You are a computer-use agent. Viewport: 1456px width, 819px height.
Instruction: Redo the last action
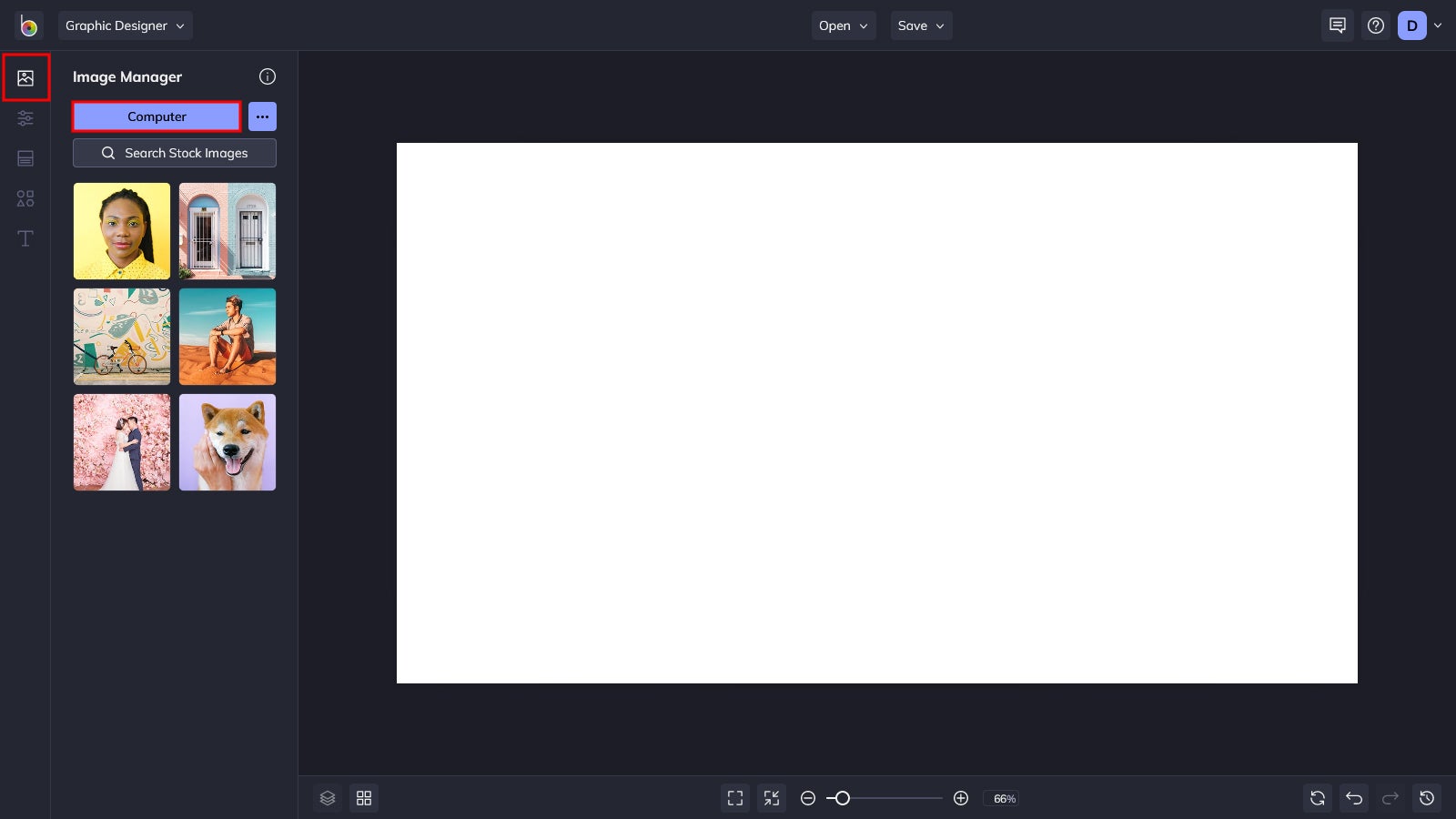click(x=1390, y=798)
